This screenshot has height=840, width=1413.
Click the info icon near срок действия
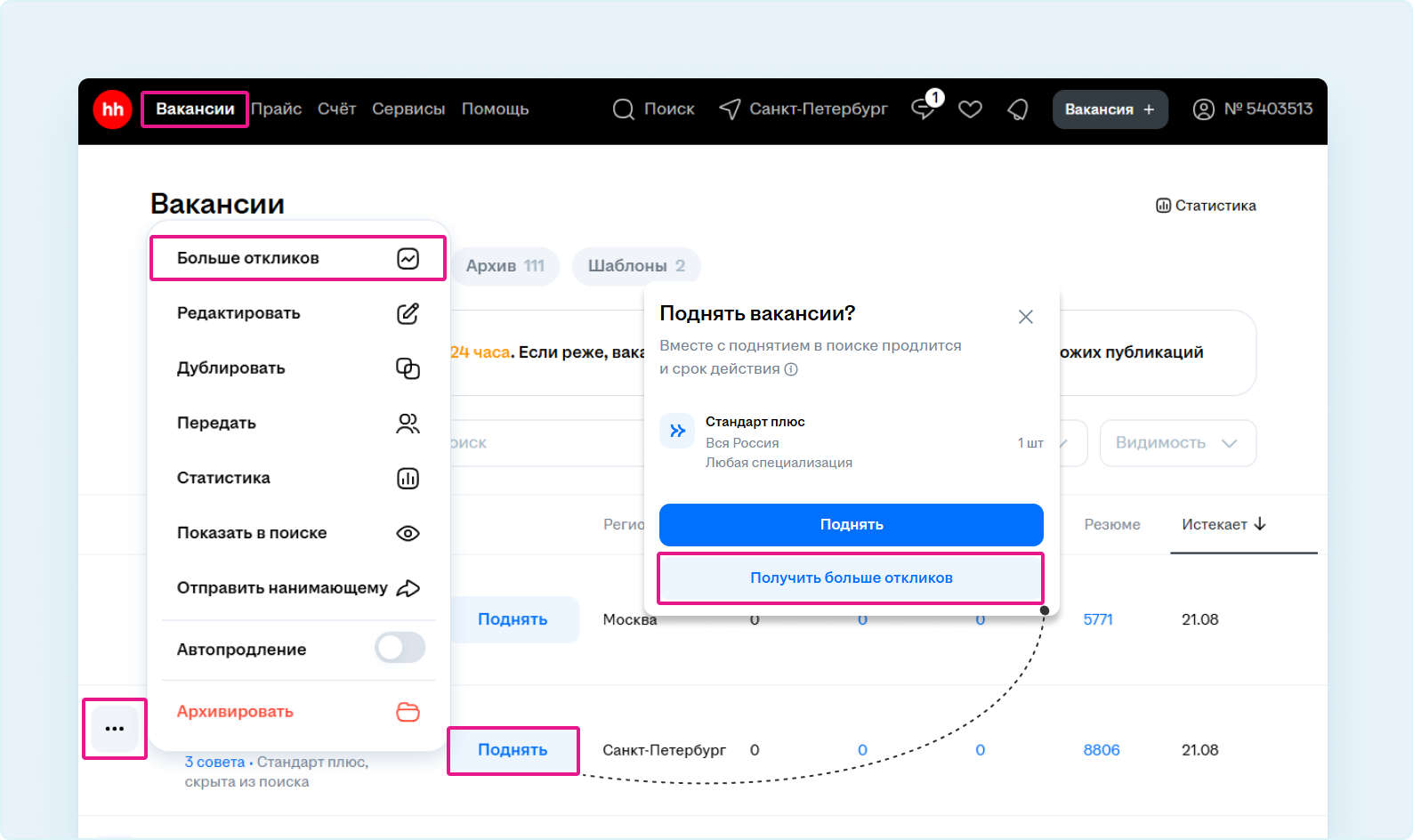[x=791, y=369]
